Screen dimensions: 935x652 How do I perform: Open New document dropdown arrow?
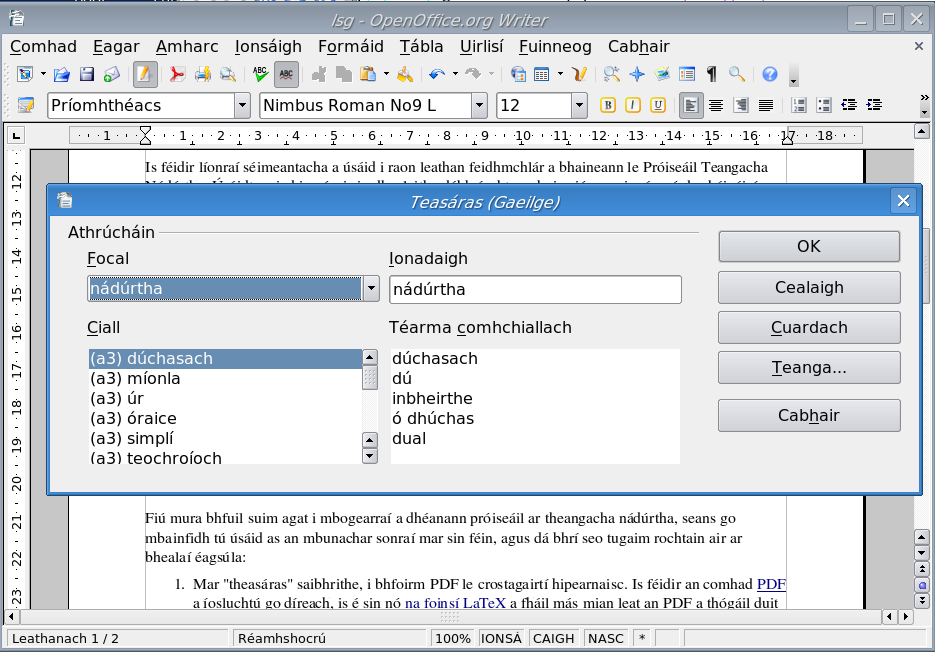[x=43, y=75]
